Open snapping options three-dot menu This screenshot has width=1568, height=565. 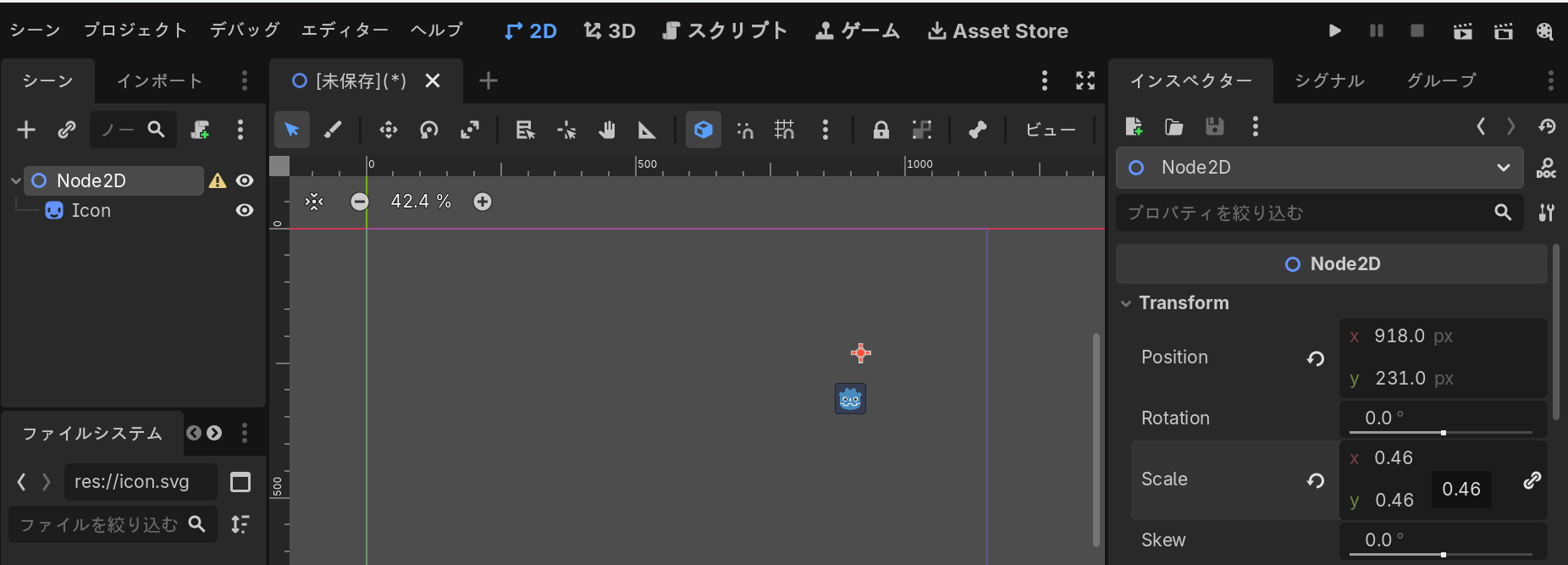coord(825,130)
